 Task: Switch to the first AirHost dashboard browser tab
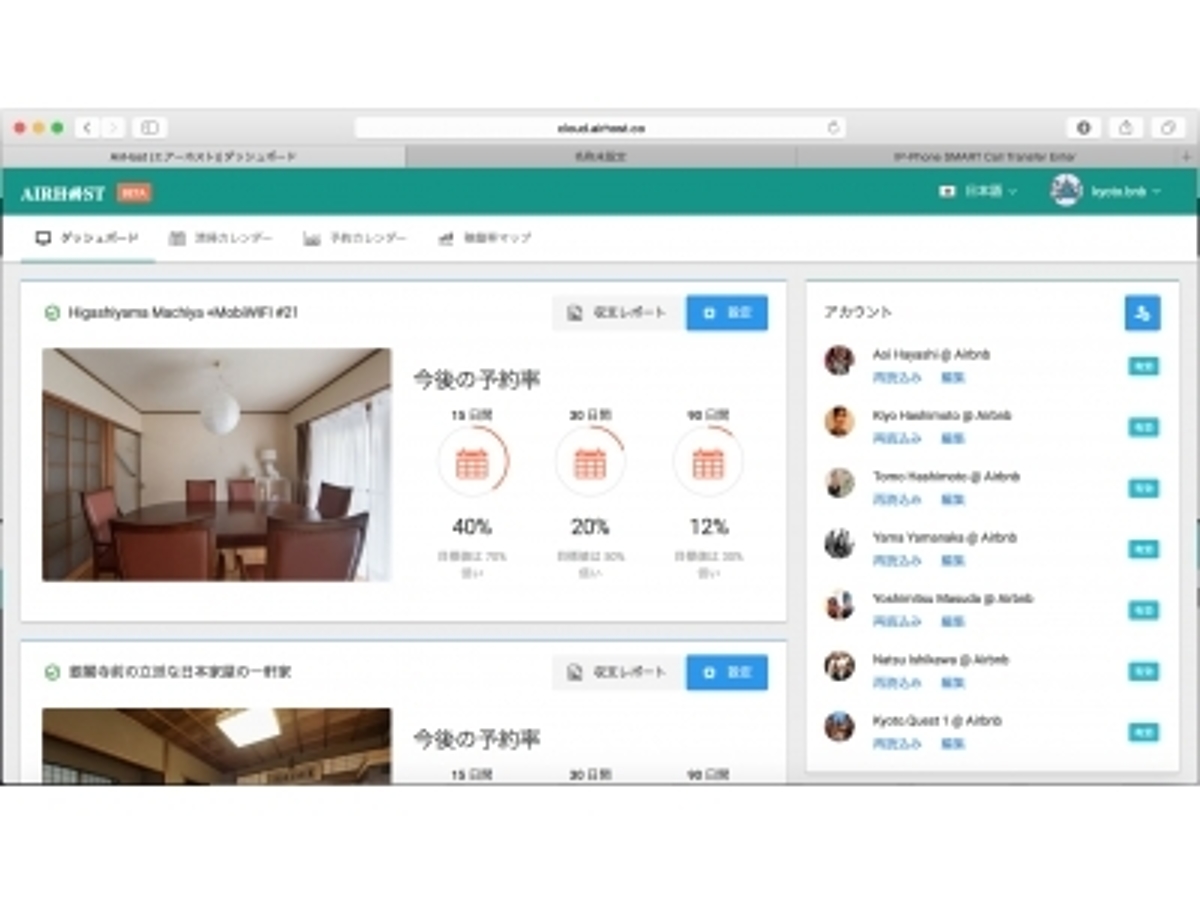204,157
